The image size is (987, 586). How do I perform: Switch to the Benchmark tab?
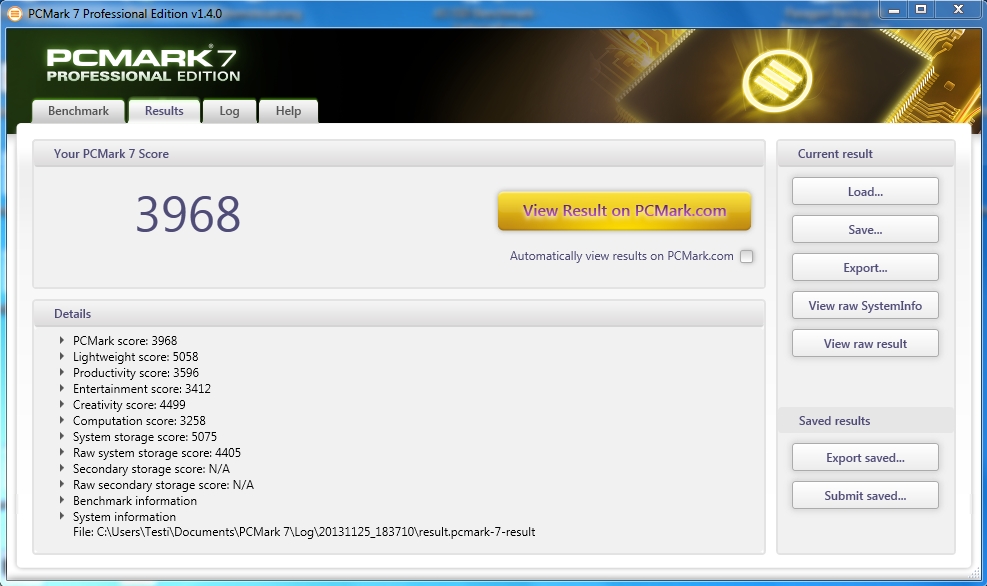tap(79, 111)
